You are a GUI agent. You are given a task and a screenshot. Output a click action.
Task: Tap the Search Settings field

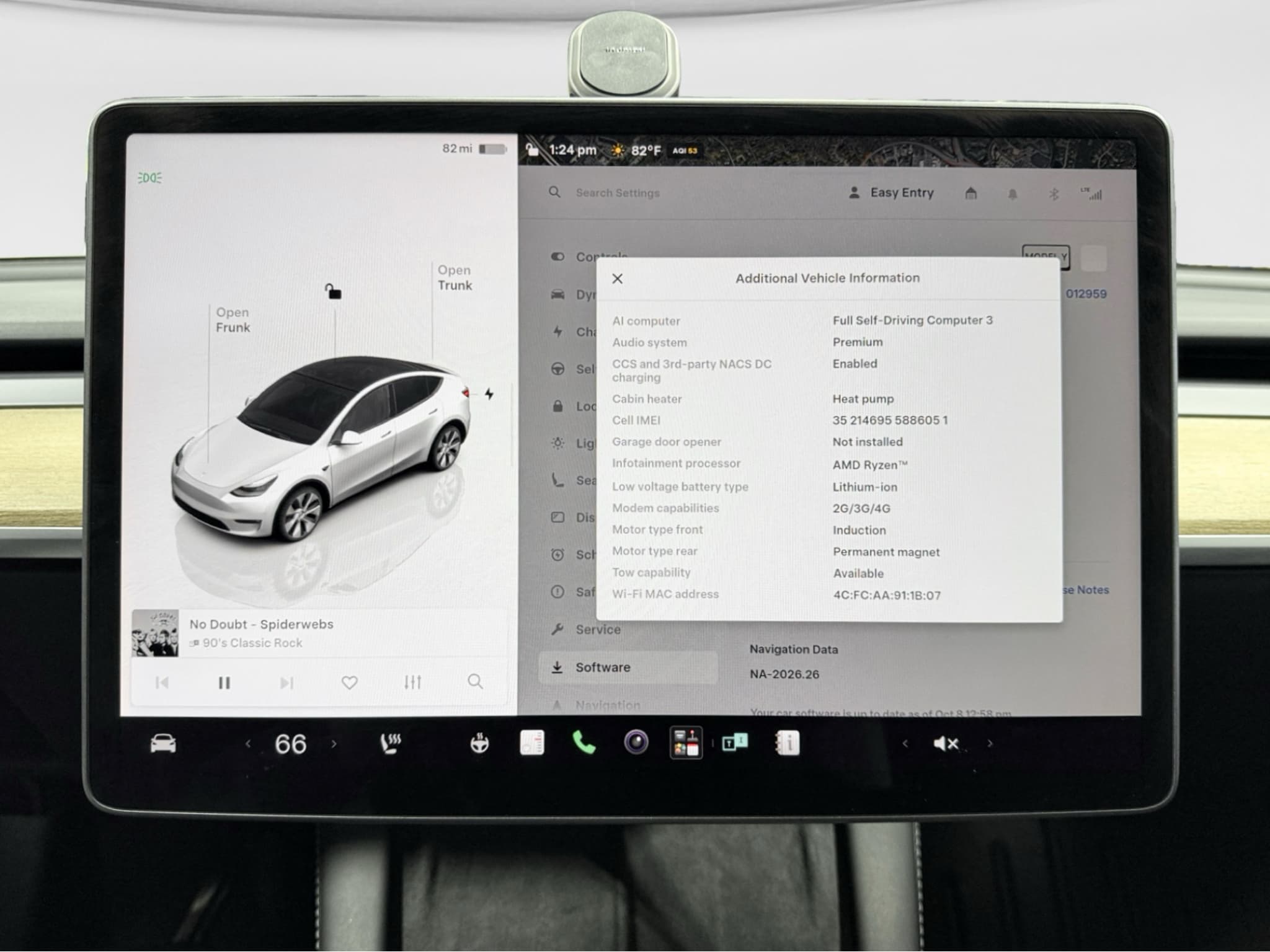(x=618, y=193)
